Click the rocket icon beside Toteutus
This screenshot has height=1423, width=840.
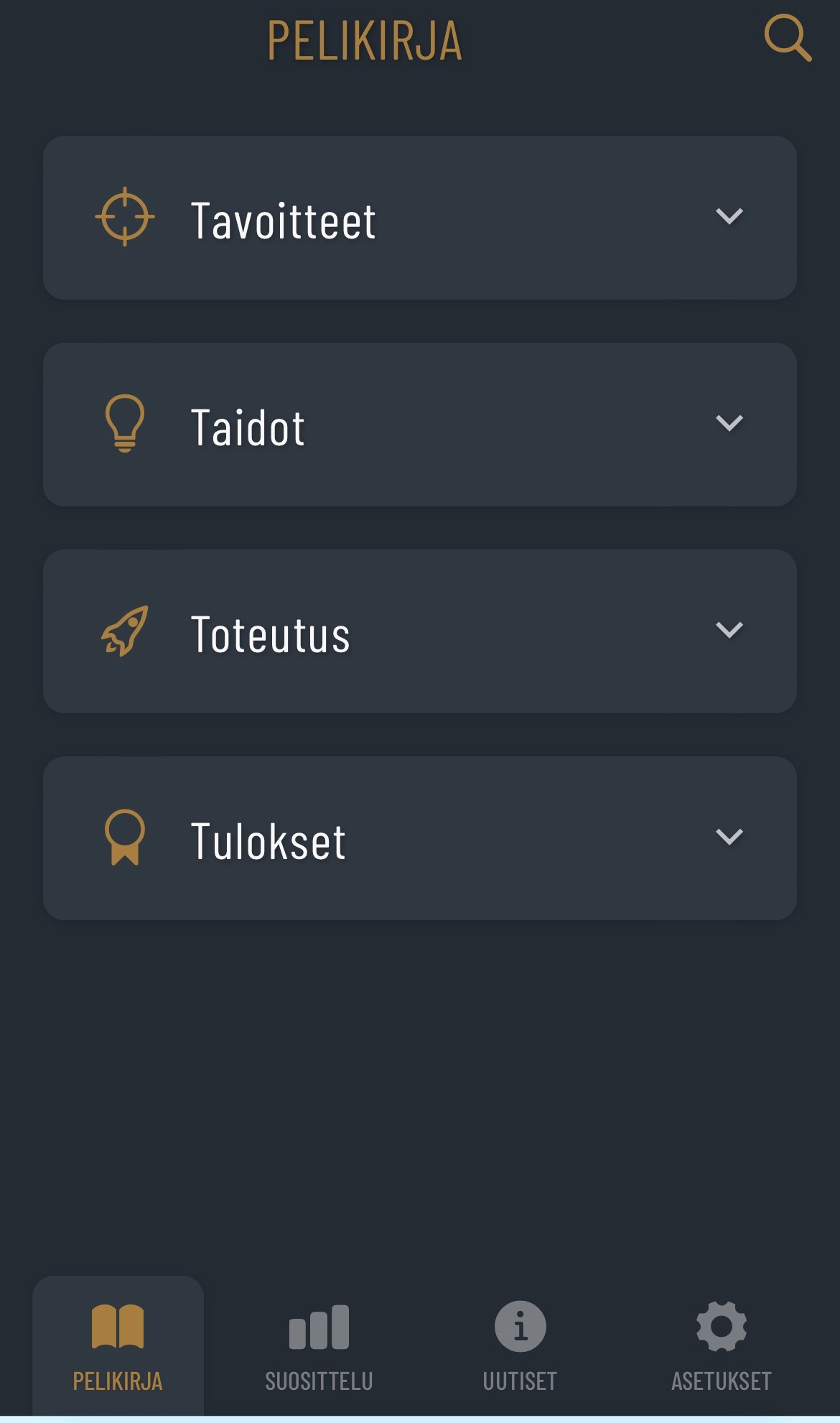pyautogui.click(x=125, y=631)
